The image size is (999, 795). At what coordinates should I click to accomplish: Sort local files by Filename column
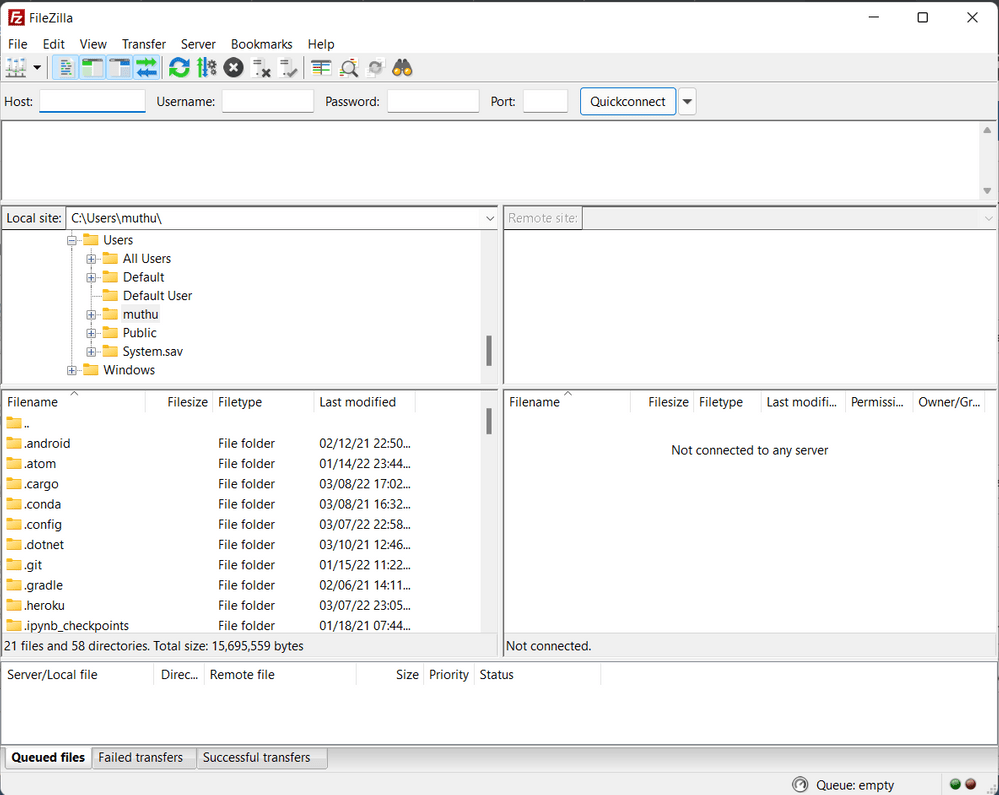click(74, 402)
